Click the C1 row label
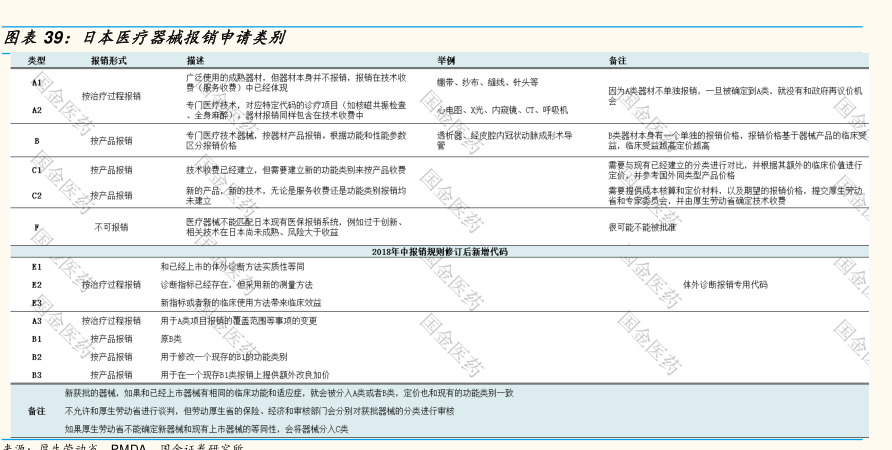This screenshot has height=450, width=892. (x=36, y=169)
